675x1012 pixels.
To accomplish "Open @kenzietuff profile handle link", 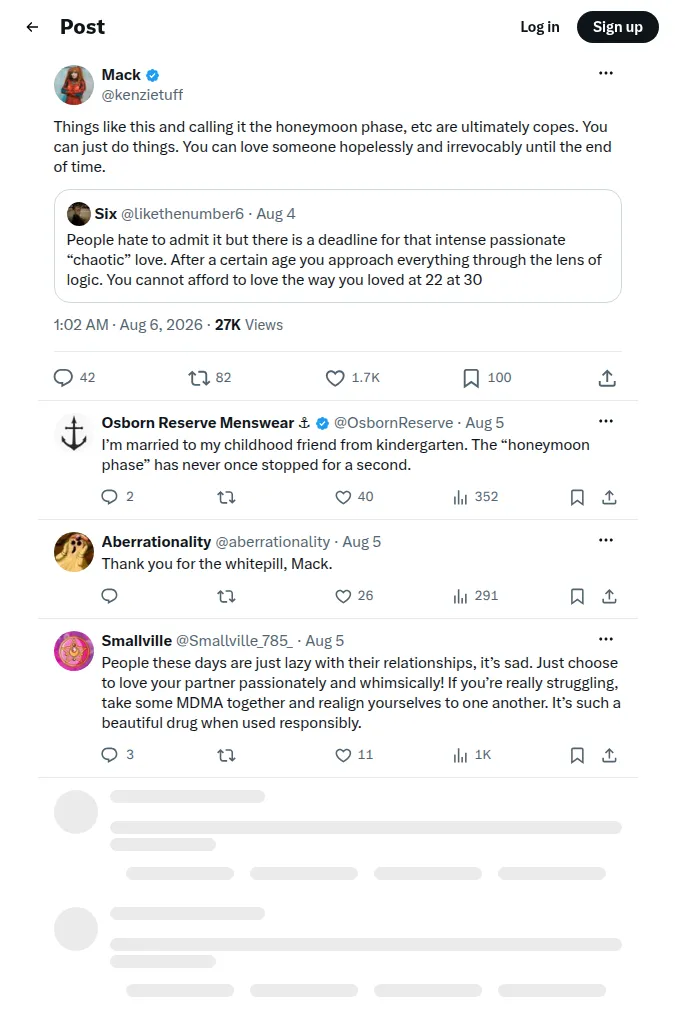I will click(x=142, y=95).
